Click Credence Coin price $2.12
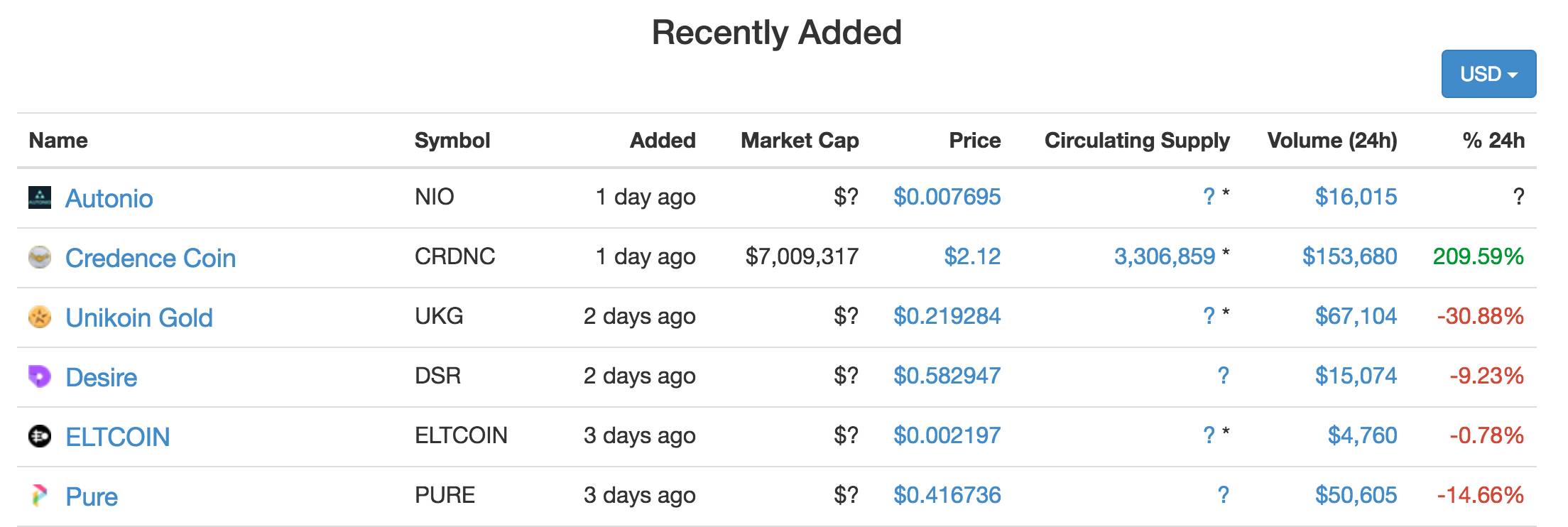This screenshot has height=527, width=1568. 971,256
